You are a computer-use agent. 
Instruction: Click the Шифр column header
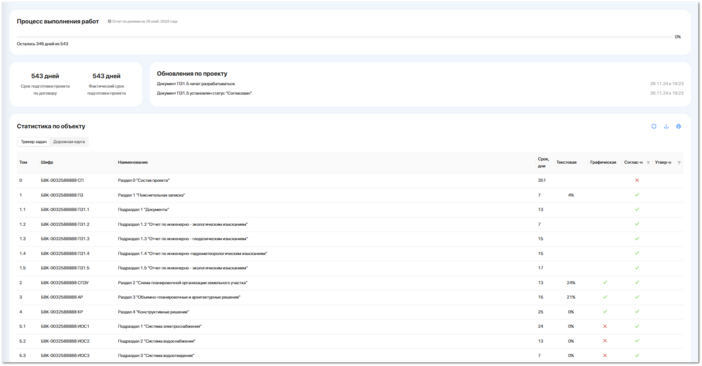(47, 162)
